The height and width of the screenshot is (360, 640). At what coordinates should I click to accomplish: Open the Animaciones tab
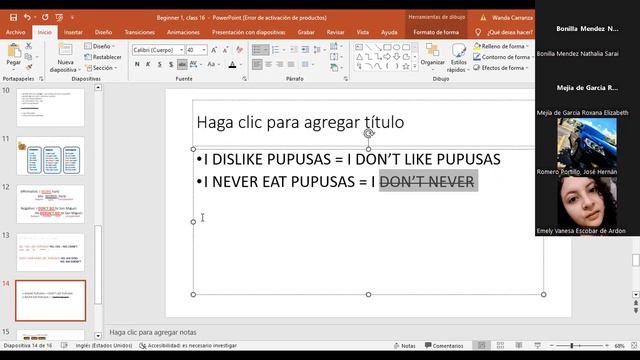pos(183,32)
